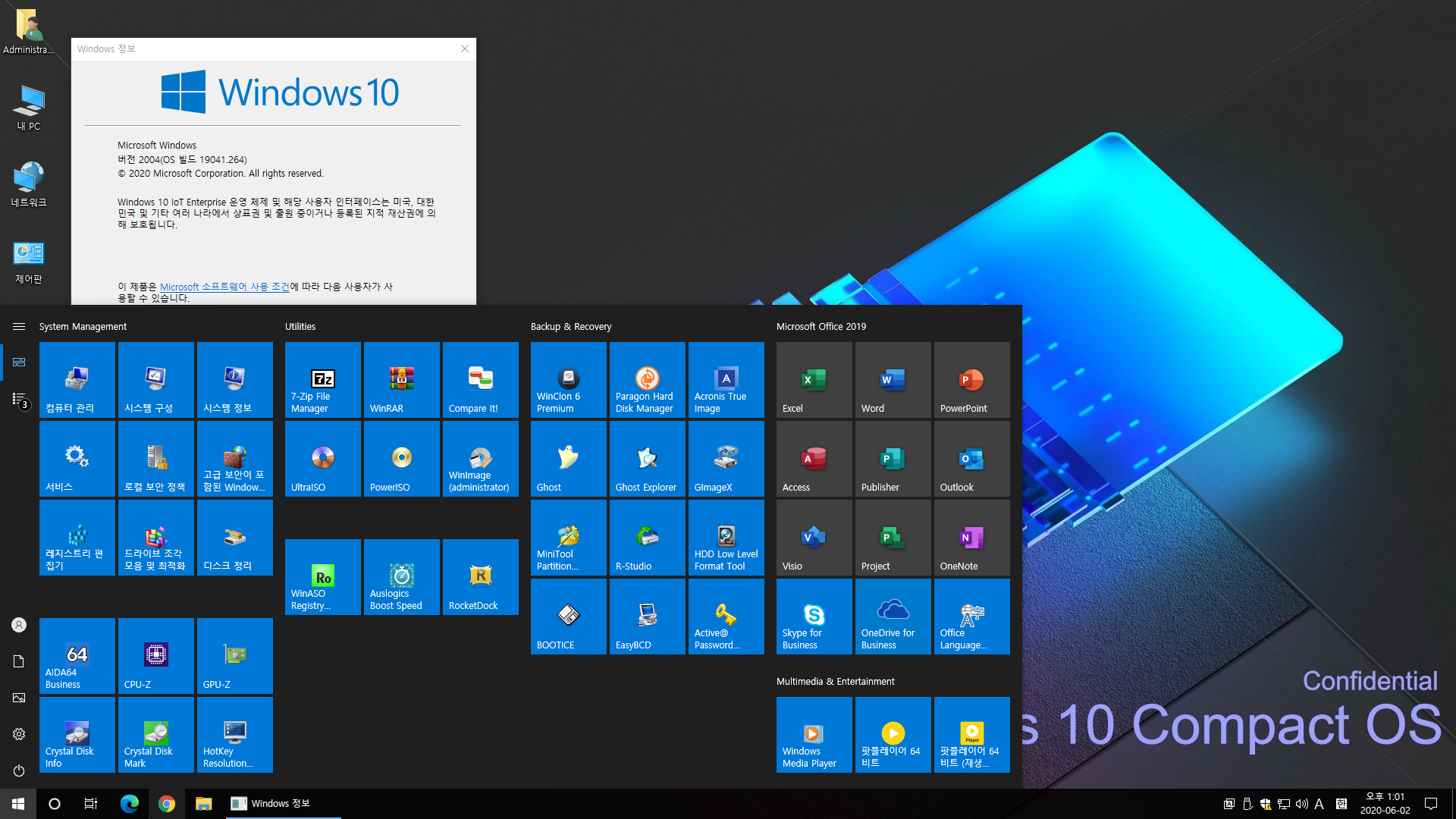Screen dimensions: 1456x819
Task: Open 서비스 tile
Action: (77, 459)
